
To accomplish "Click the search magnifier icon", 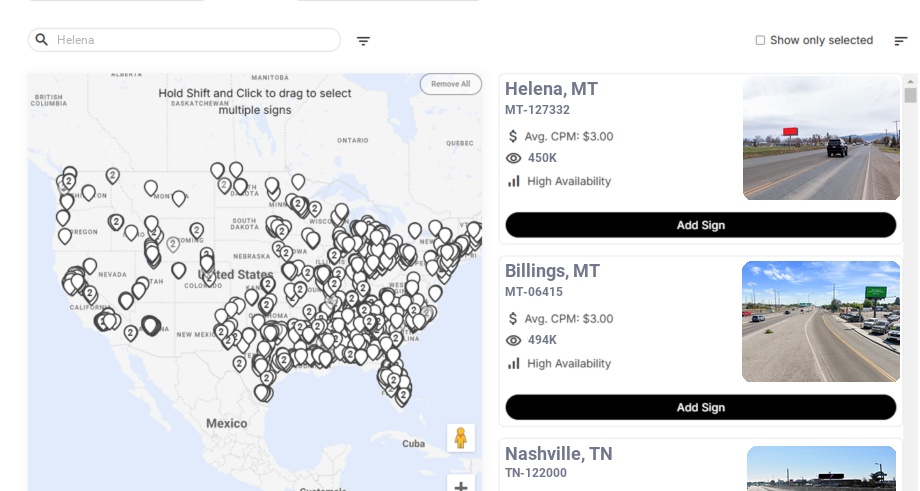I will tap(42, 40).
